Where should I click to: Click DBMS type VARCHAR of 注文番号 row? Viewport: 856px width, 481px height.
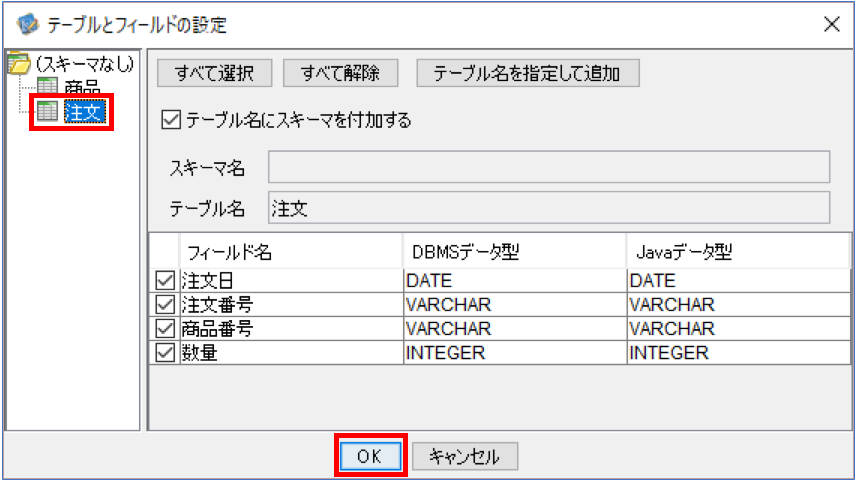[x=515, y=305]
